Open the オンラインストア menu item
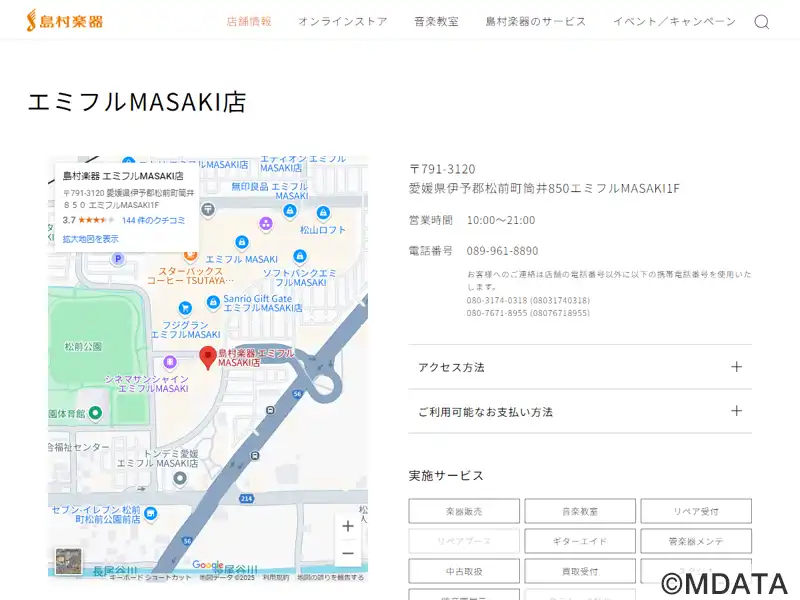 point(343,21)
